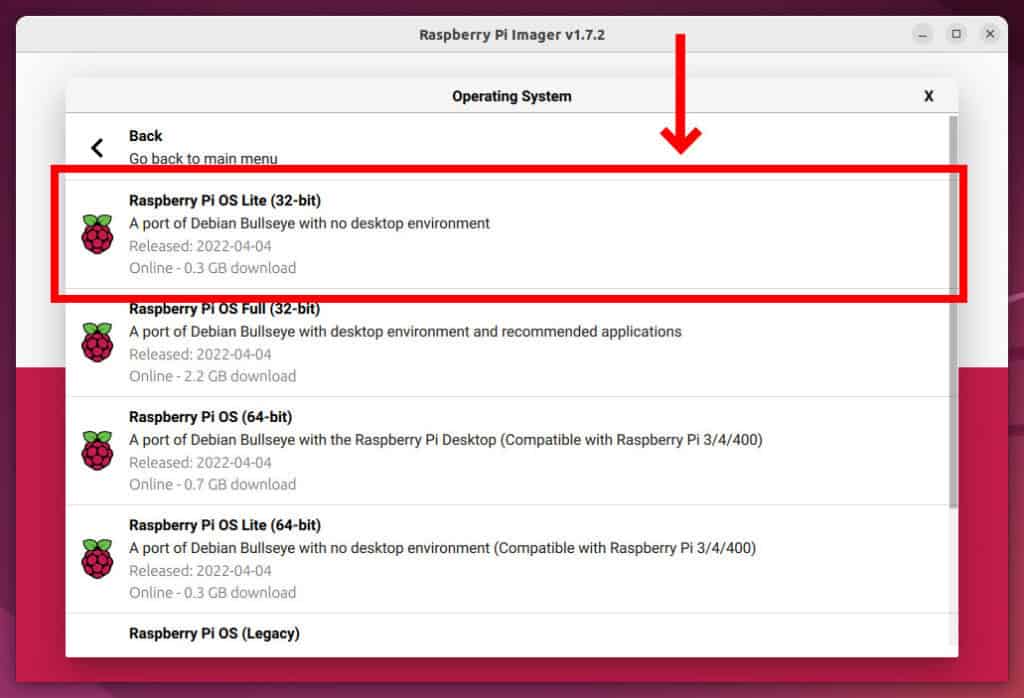Click the OS list vertical scrollbar
The height and width of the screenshot is (698, 1024).
coord(953,312)
